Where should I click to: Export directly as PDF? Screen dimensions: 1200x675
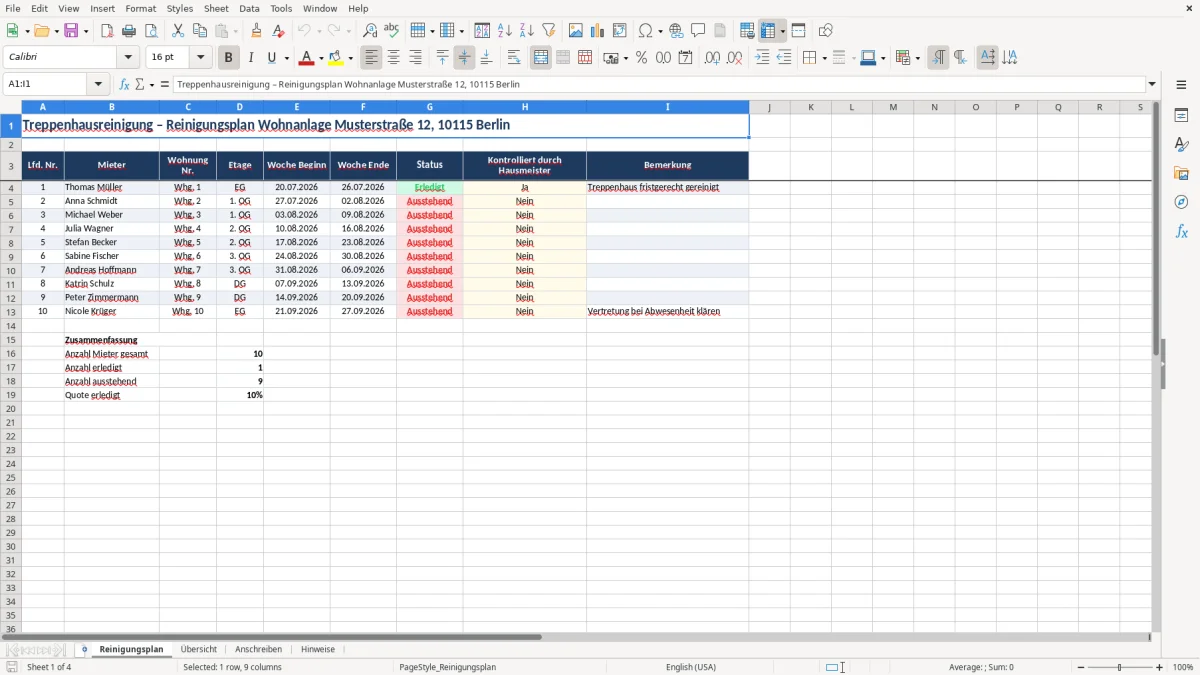pos(107,31)
